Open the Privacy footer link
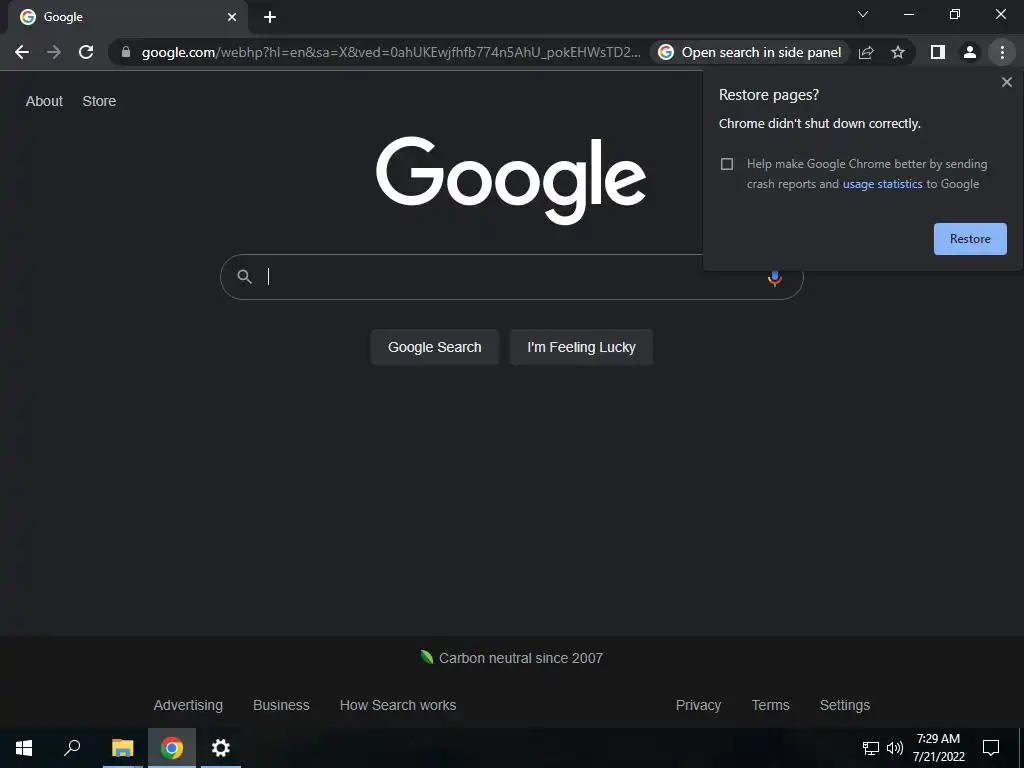 (x=698, y=705)
